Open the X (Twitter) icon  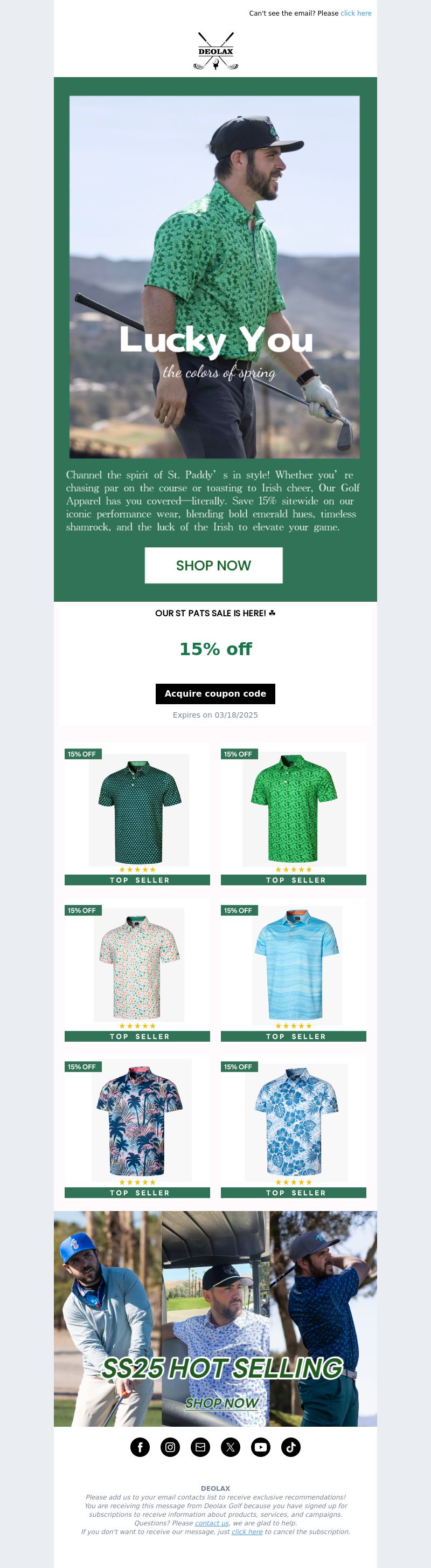pos(231,1447)
